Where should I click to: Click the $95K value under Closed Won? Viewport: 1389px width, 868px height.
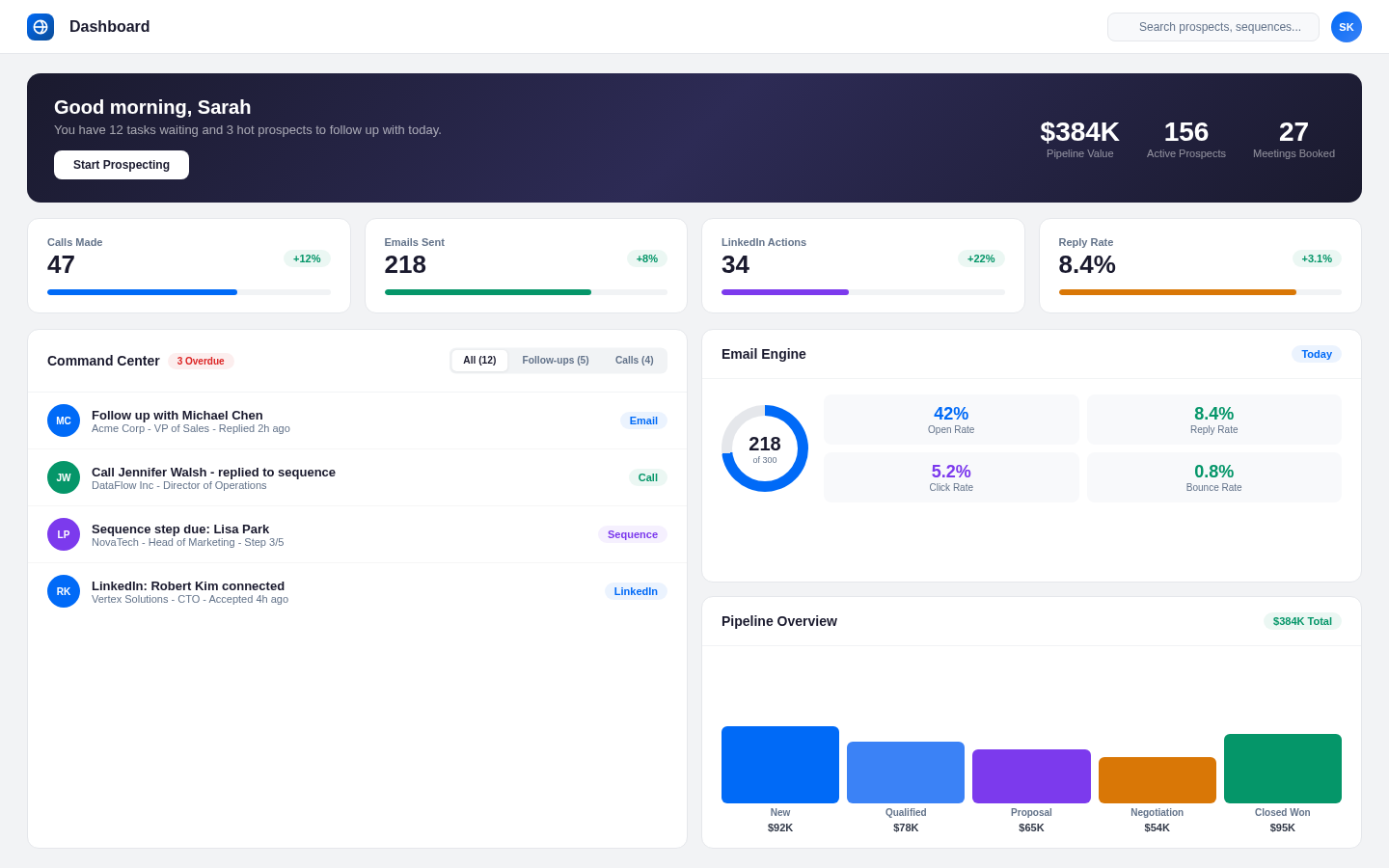click(1283, 827)
